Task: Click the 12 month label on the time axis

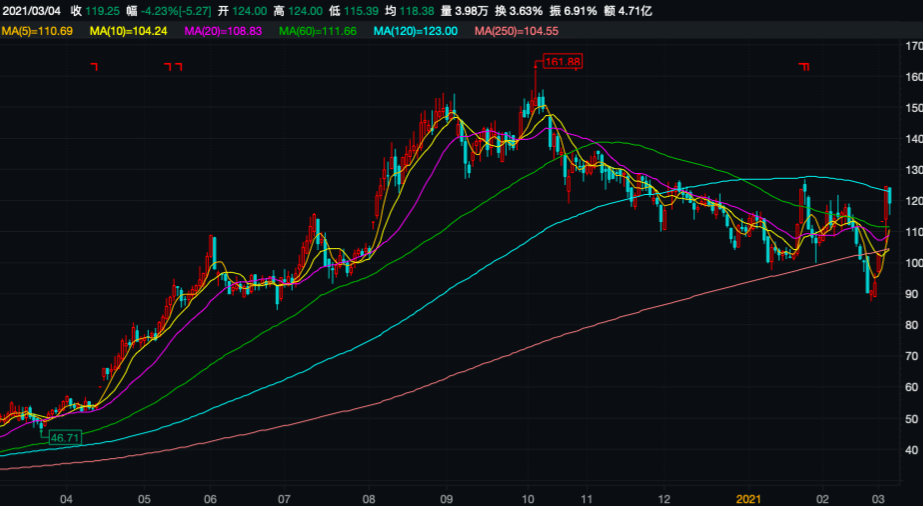Action: pyautogui.click(x=665, y=497)
